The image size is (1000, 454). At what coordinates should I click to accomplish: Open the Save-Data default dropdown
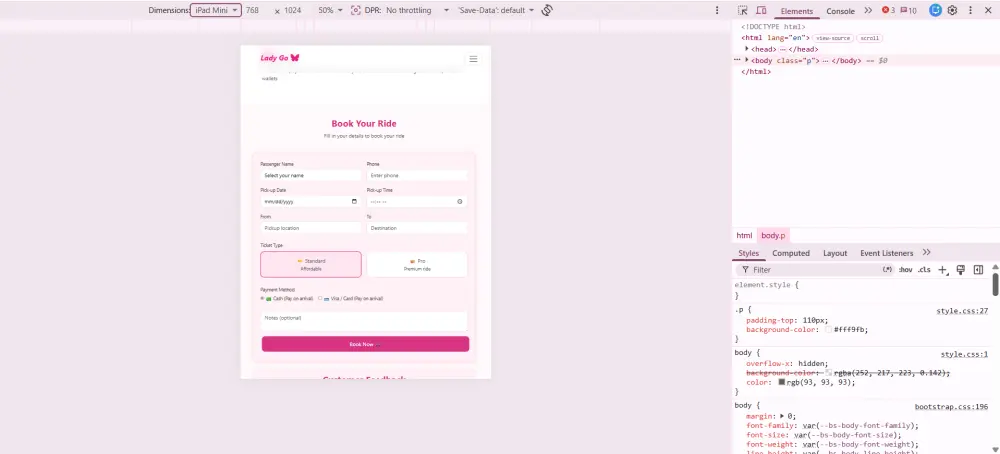(496, 10)
